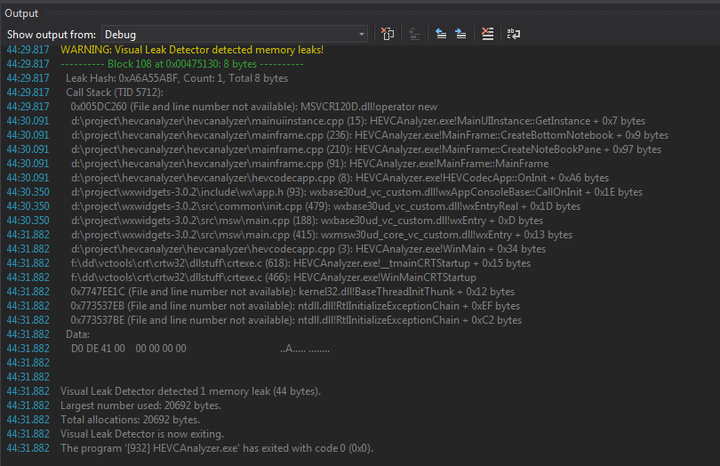The height and width of the screenshot is (466, 720).
Task: Clear all output text
Action: pyautogui.click(x=487, y=34)
